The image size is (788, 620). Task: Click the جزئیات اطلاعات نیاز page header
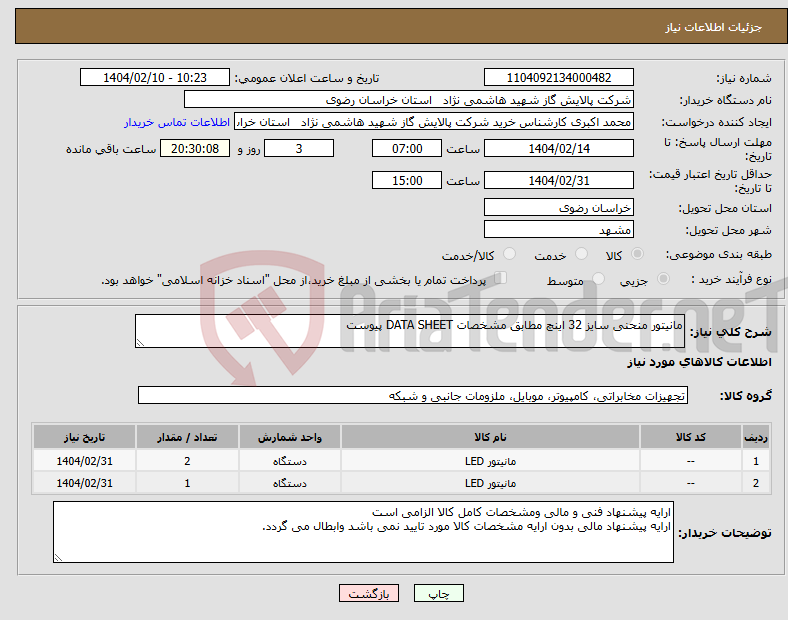click(714, 27)
